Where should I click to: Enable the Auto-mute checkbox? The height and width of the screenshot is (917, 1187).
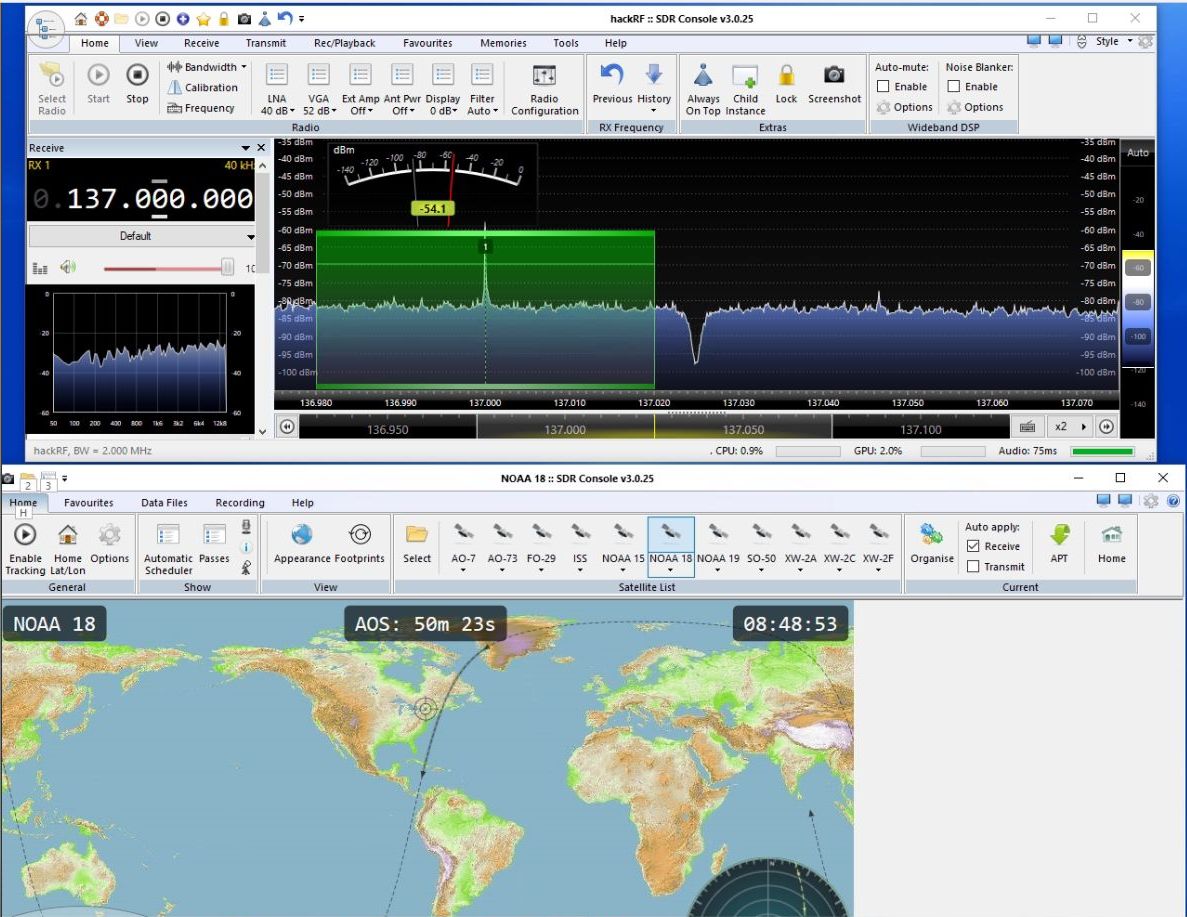883,87
